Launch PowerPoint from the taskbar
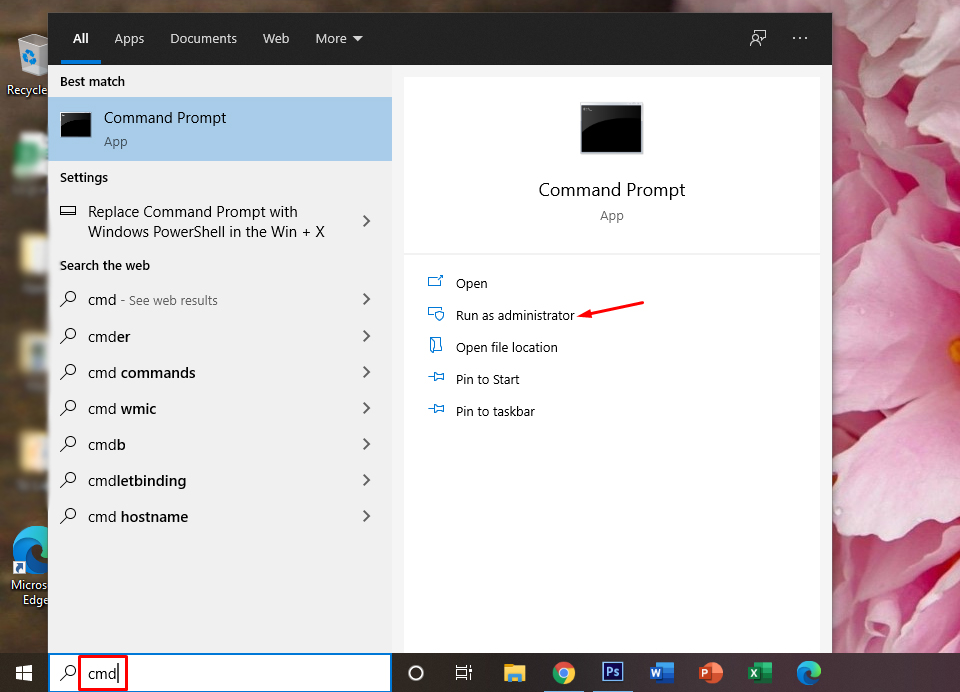Screen dimensions: 960x692 tap(711, 673)
